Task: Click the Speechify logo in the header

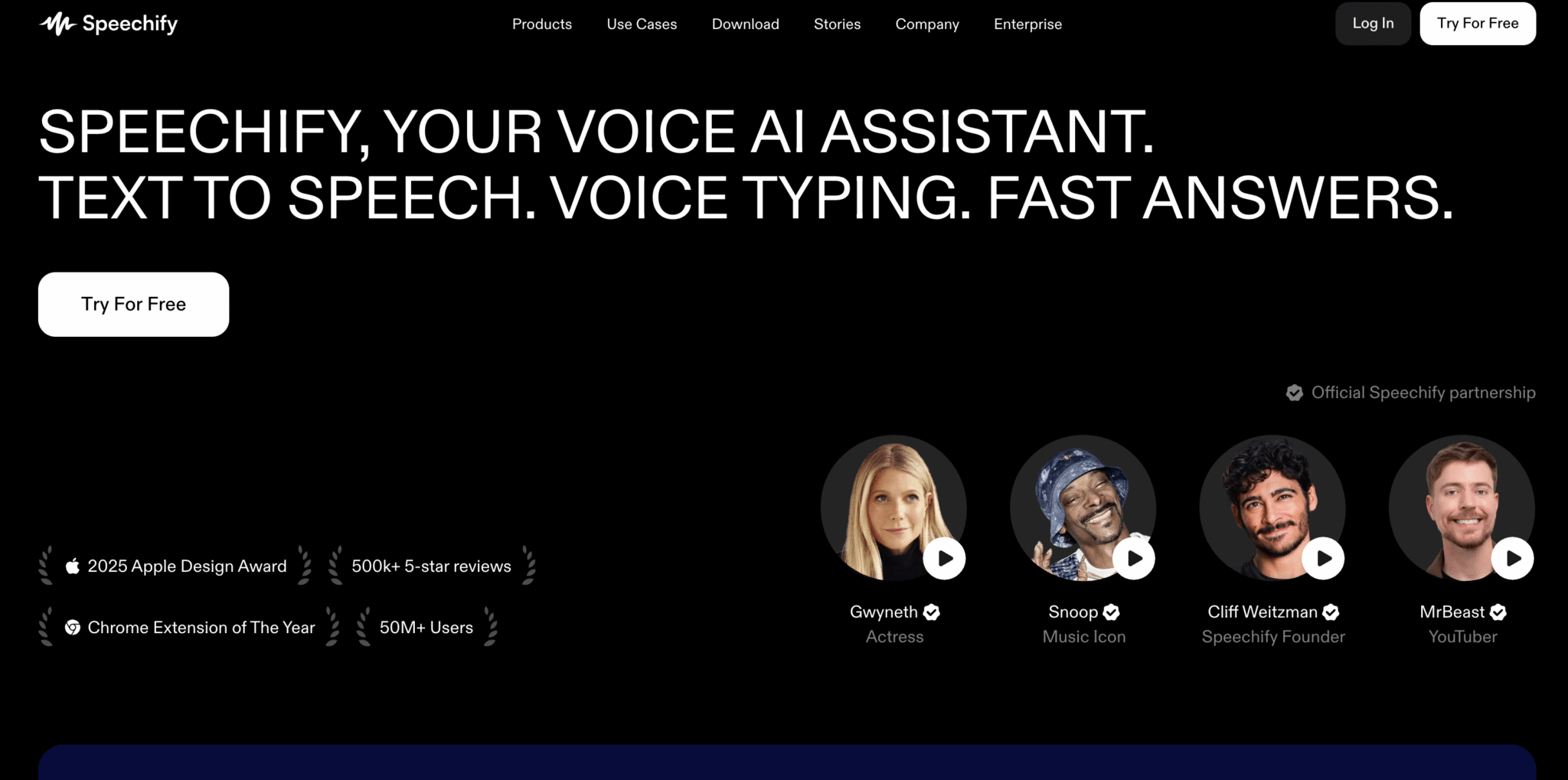Action: [108, 24]
